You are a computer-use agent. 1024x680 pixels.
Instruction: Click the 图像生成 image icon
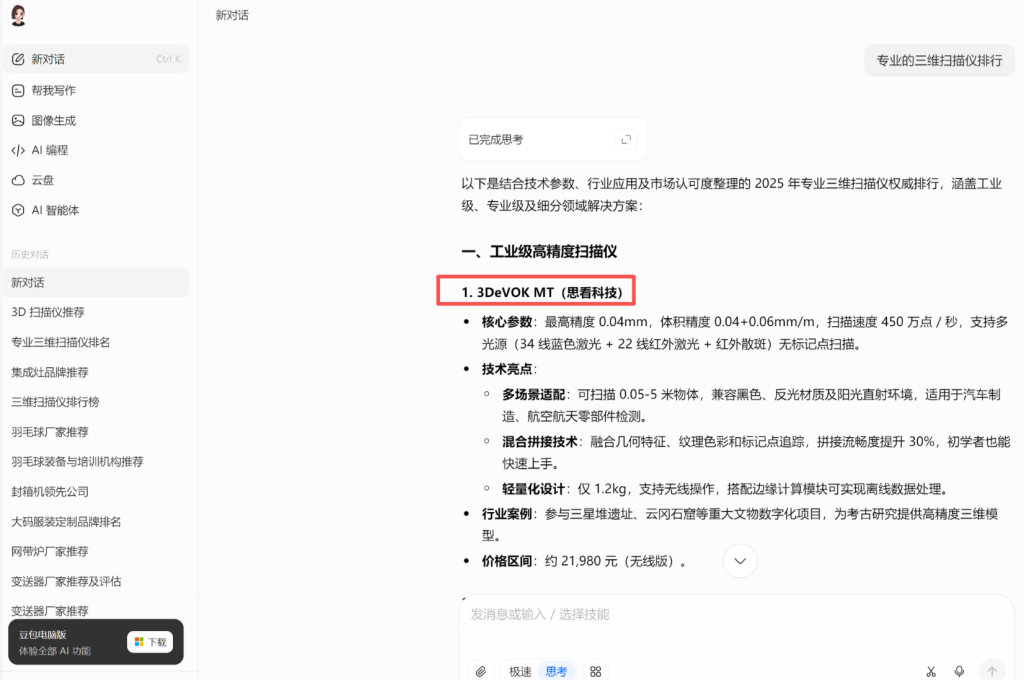pos(18,120)
